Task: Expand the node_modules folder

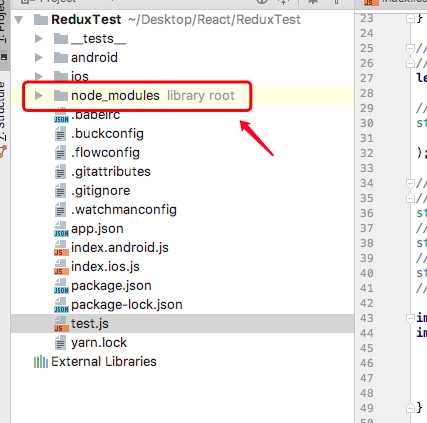Action: pyautogui.click(x=39, y=96)
